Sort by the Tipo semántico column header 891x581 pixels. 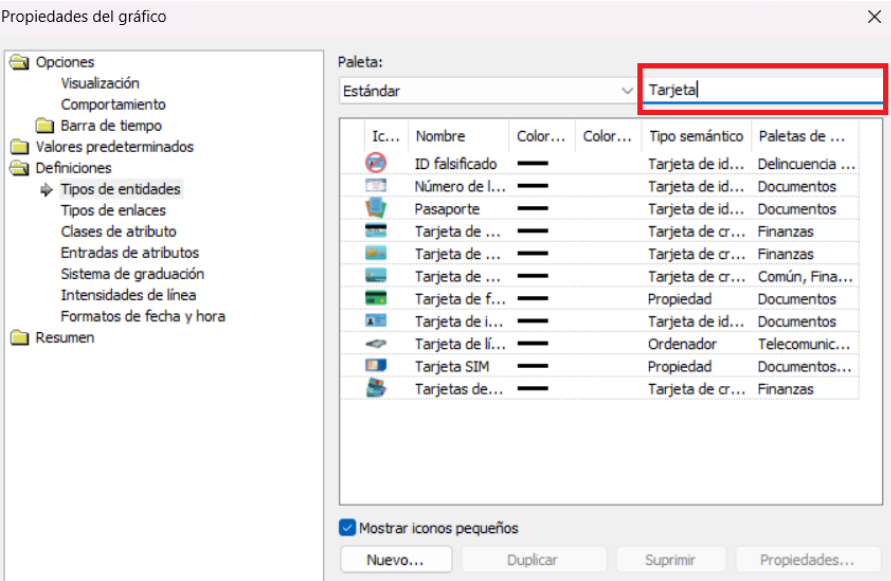click(695, 136)
